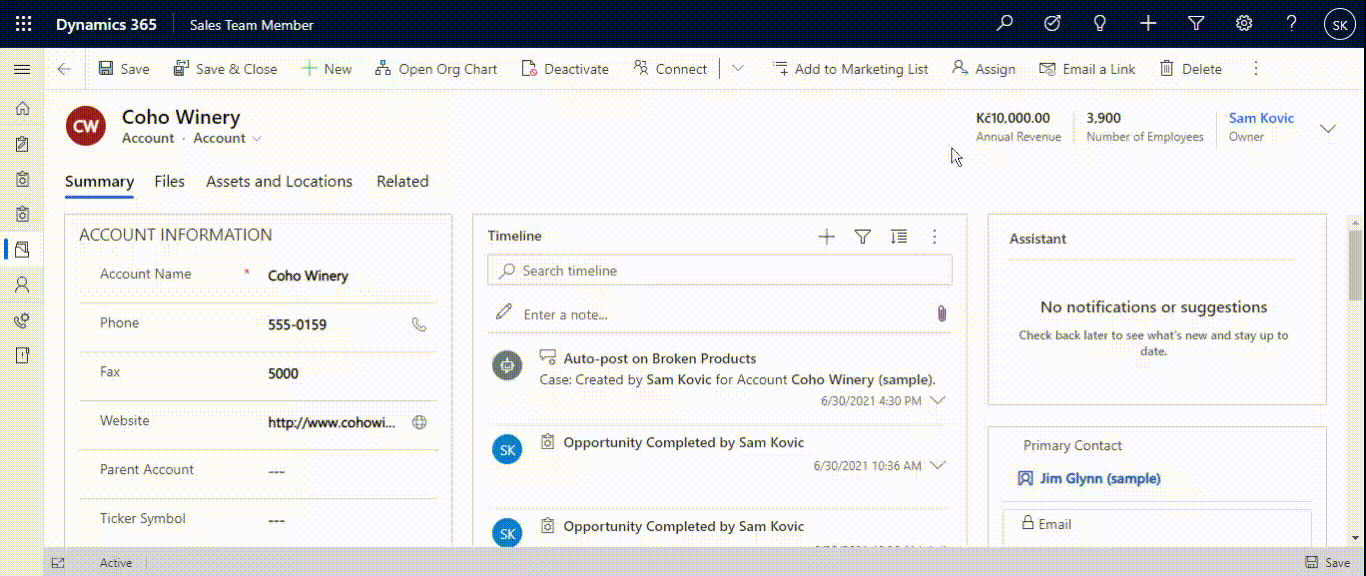Open command bar overflow ellipsis after Delete
The height and width of the screenshot is (576, 1366).
(1256, 69)
